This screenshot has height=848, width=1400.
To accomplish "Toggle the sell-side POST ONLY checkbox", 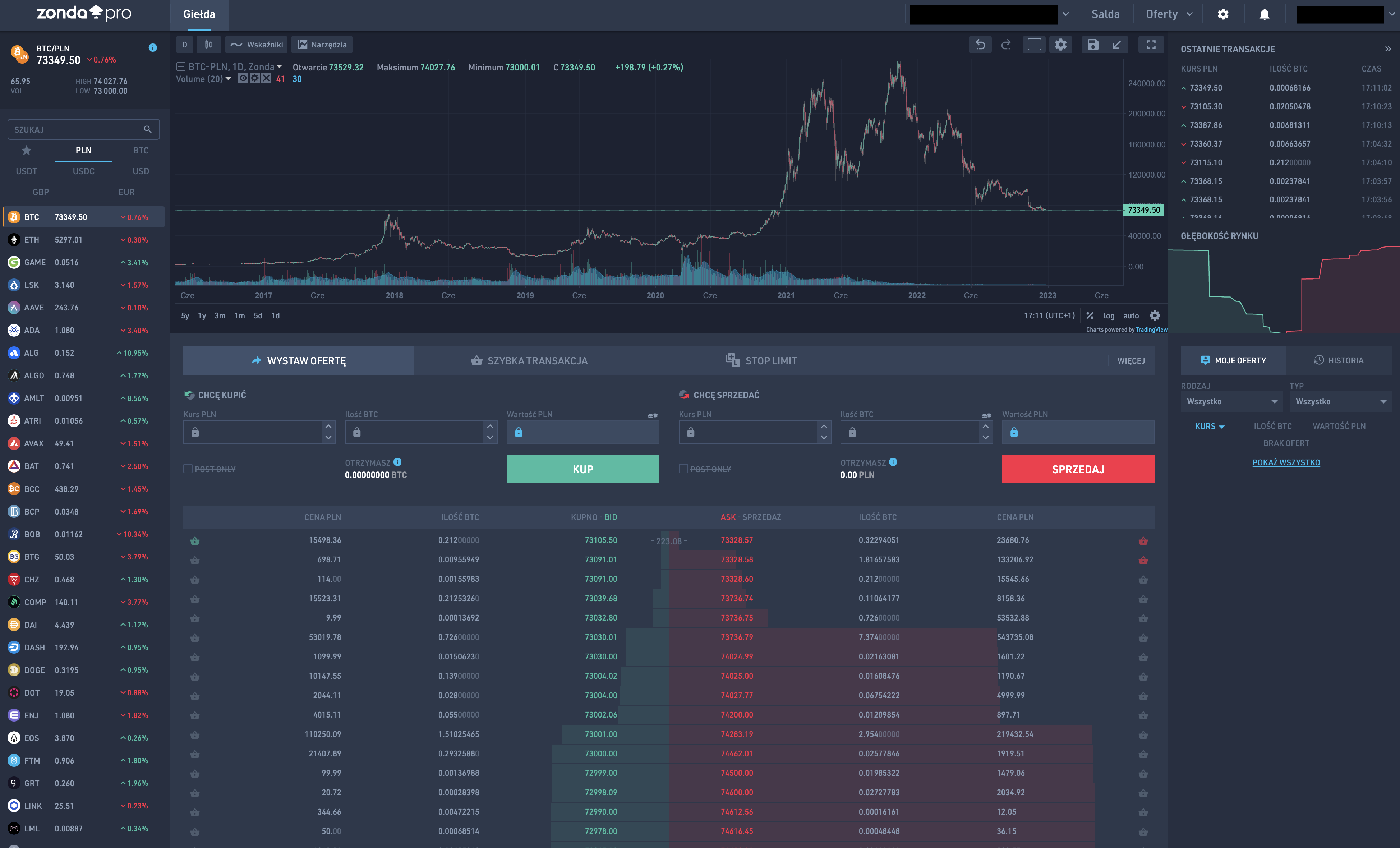I will [683, 469].
